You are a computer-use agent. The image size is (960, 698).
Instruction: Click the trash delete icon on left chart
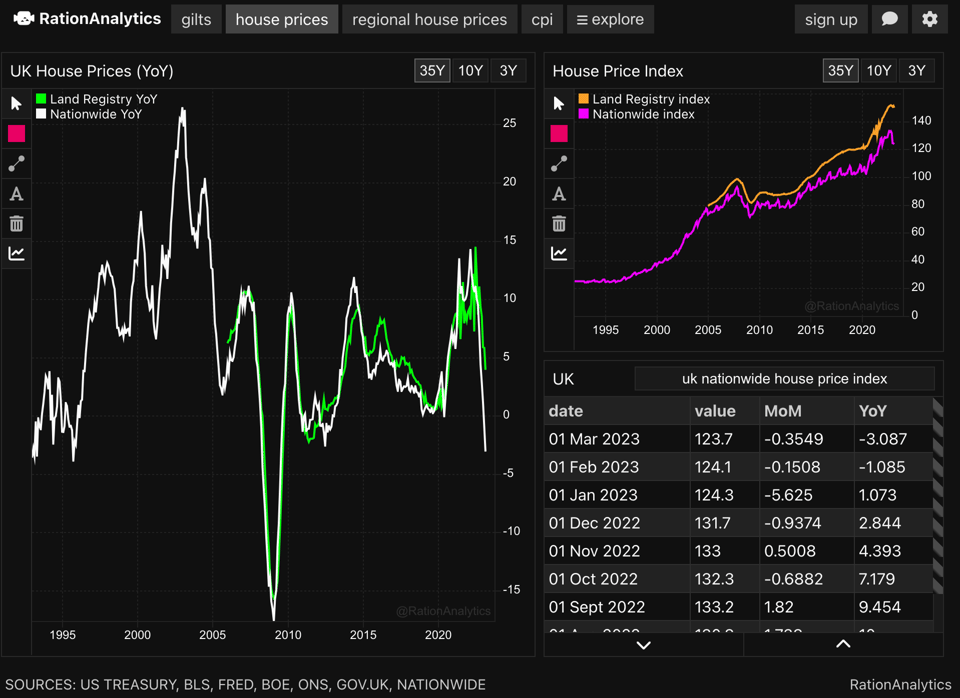[x=16, y=224]
